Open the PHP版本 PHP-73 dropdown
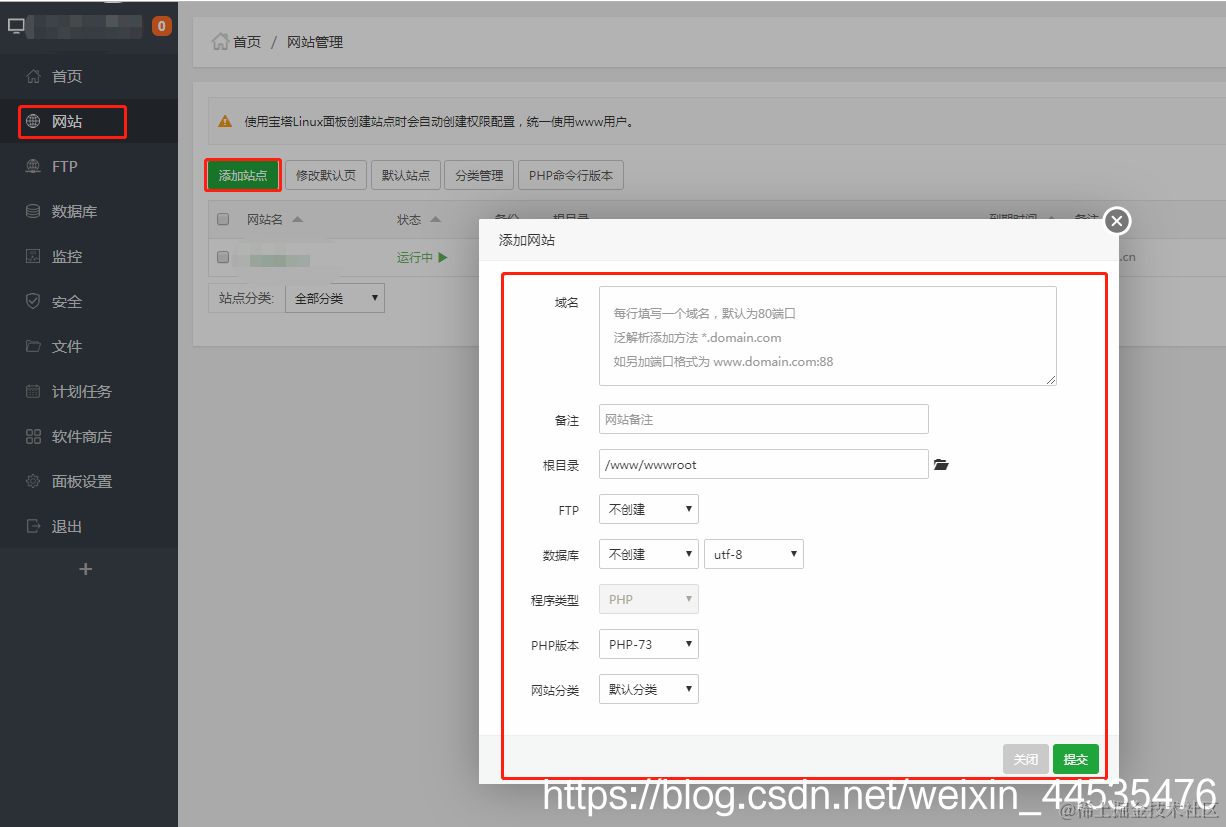The width and height of the screenshot is (1226, 827). coord(649,644)
